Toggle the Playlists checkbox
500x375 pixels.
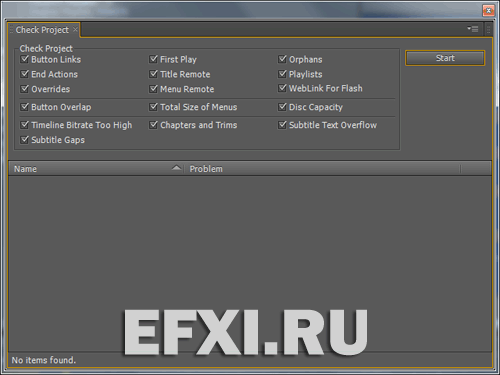tap(282, 74)
